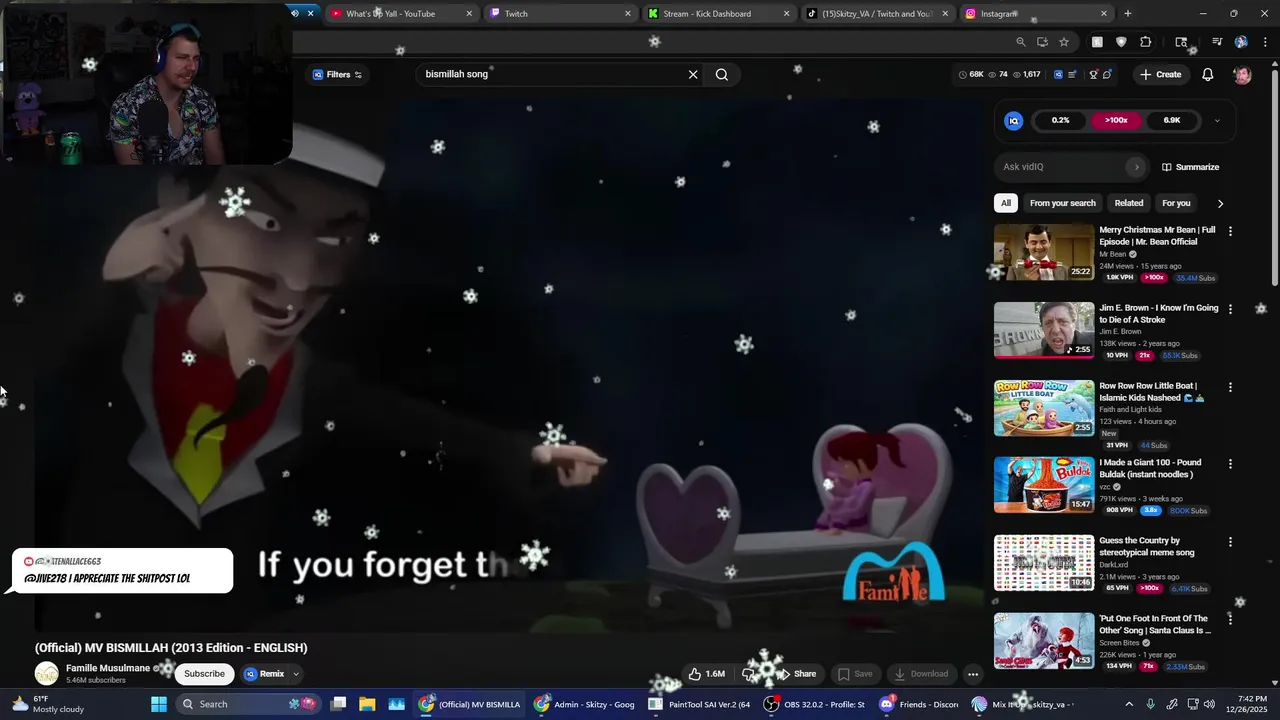This screenshot has height=720, width=1280.
Task: Select the For you chip
Action: click(x=1176, y=203)
